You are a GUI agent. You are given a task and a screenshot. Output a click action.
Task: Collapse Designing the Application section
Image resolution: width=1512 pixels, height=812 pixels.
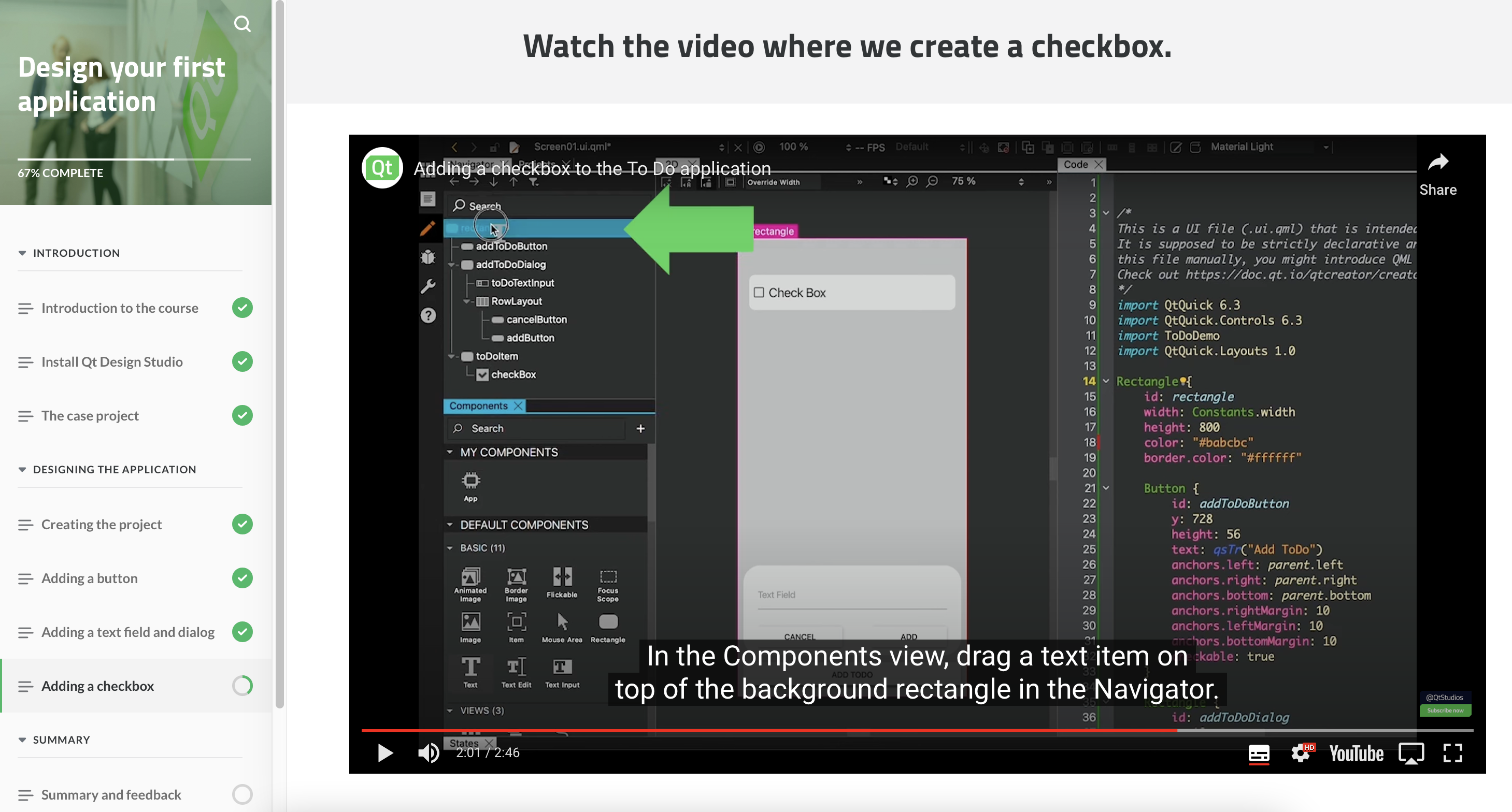22,469
